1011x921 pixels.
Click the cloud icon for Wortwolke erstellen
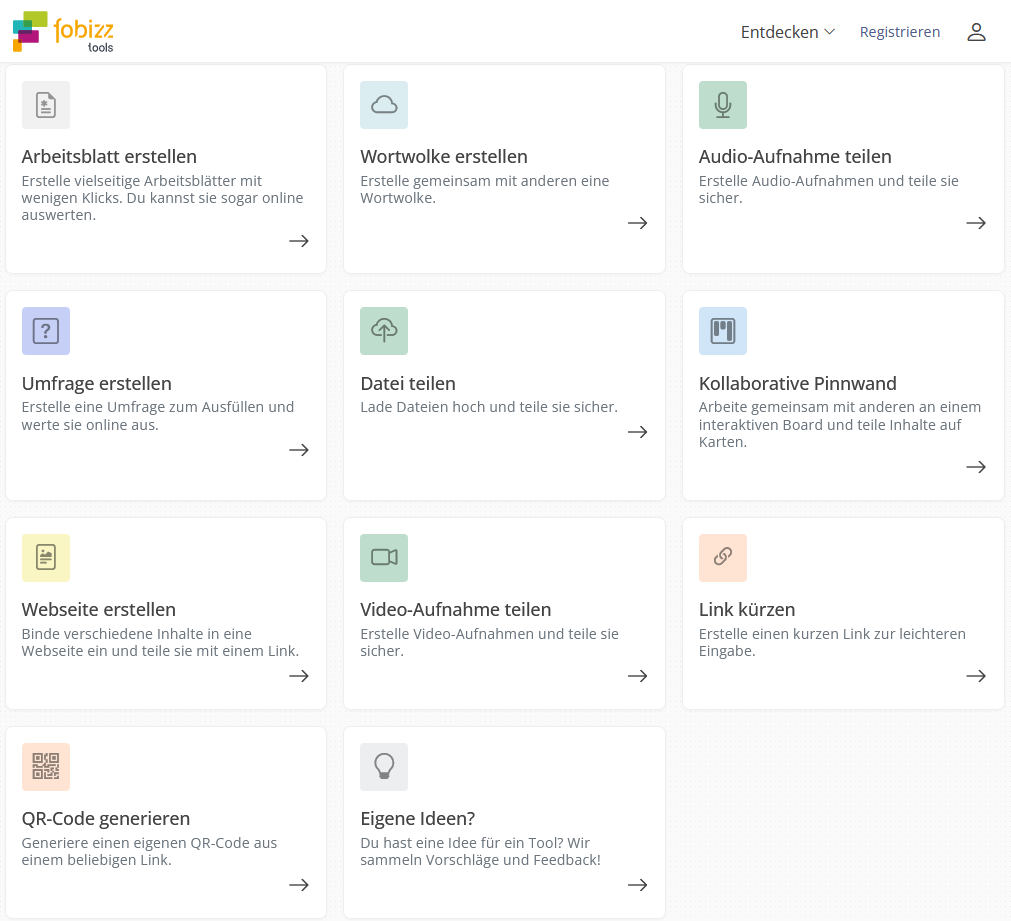coord(384,105)
